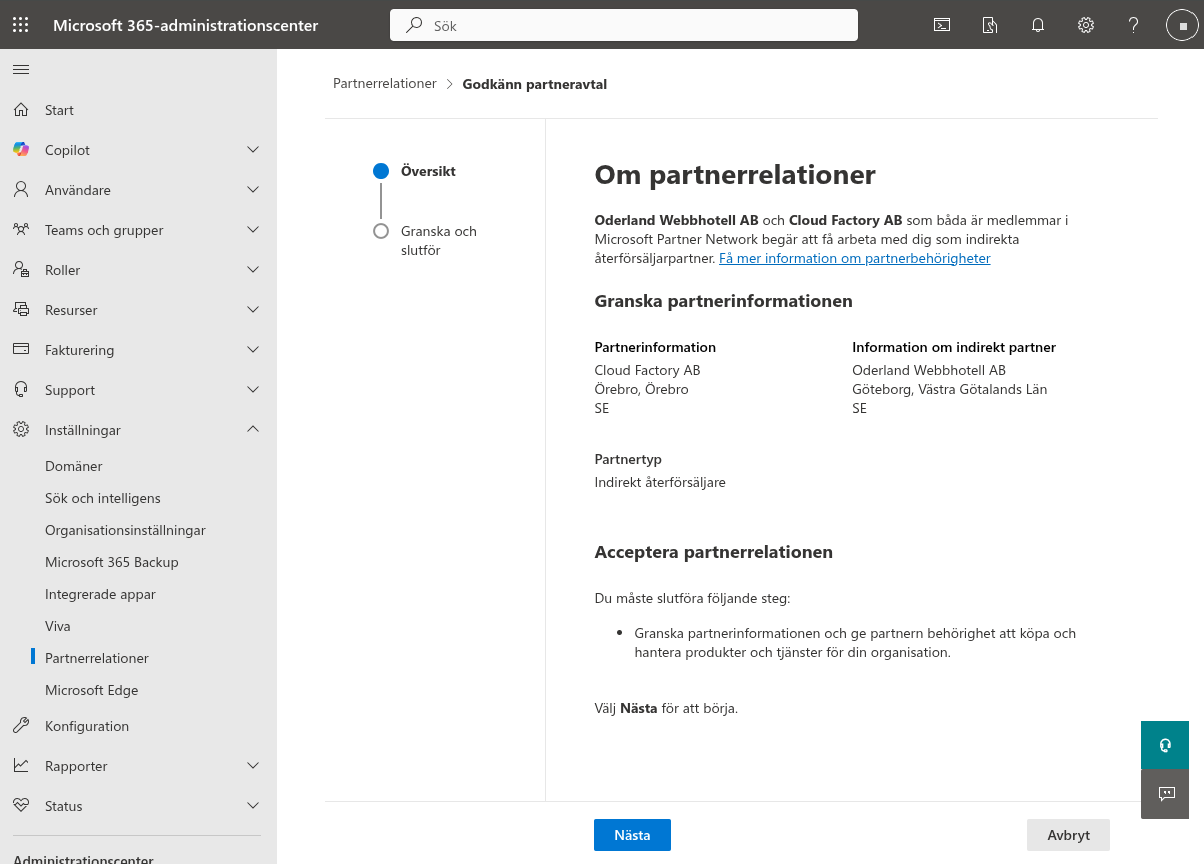Open Cloud Shell from the header
1204x864 pixels.
942,25
